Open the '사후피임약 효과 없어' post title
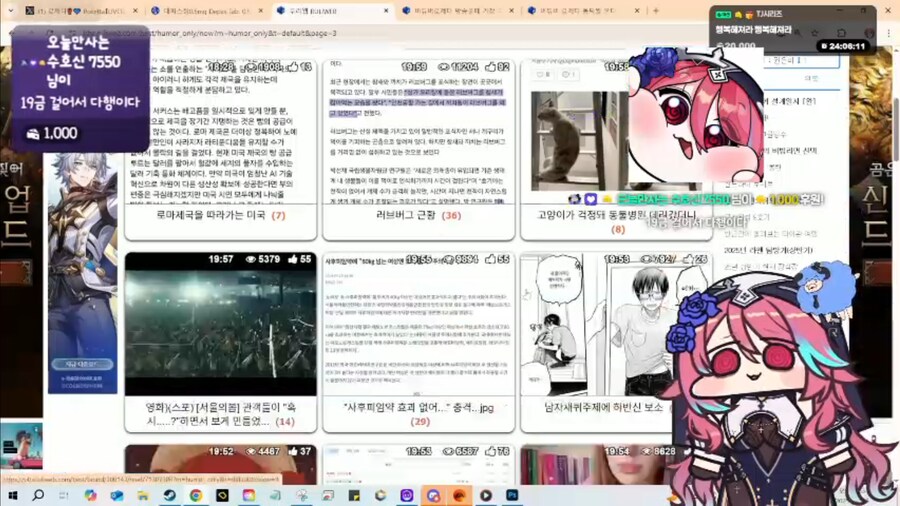This screenshot has width=900, height=506. click(418, 408)
